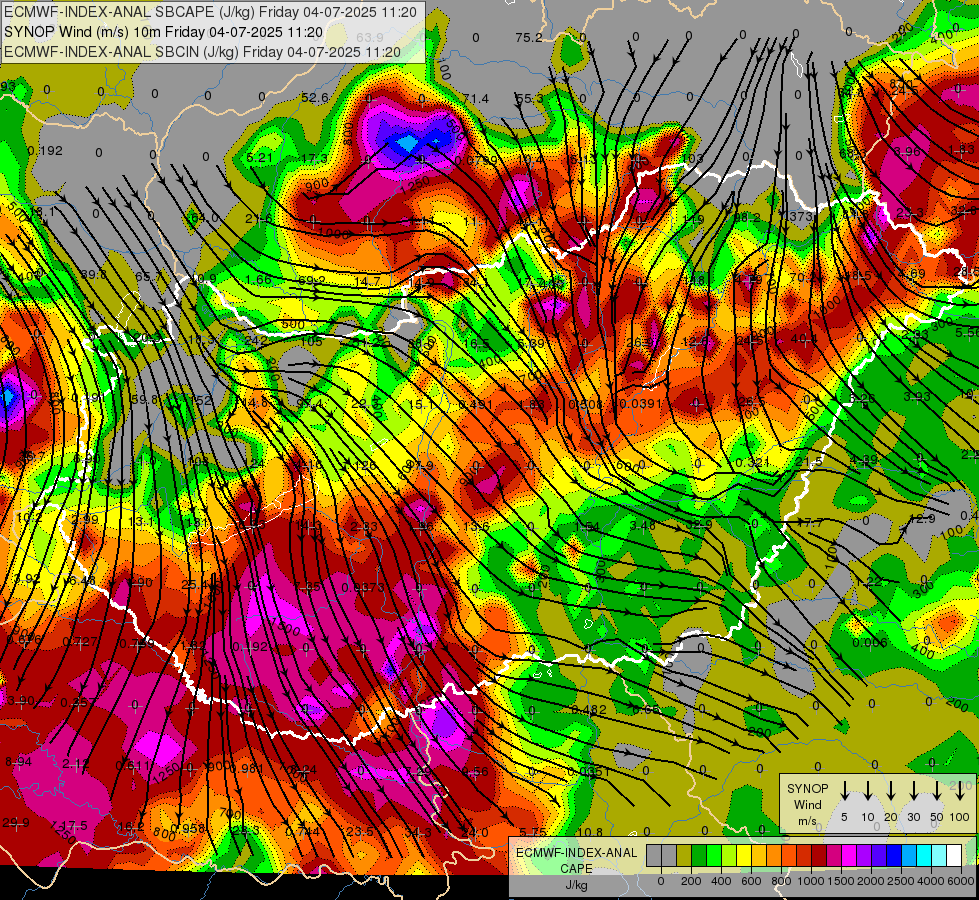979x900 pixels.
Task: Click the map value '3.48'
Action: pyautogui.click(x=643, y=525)
